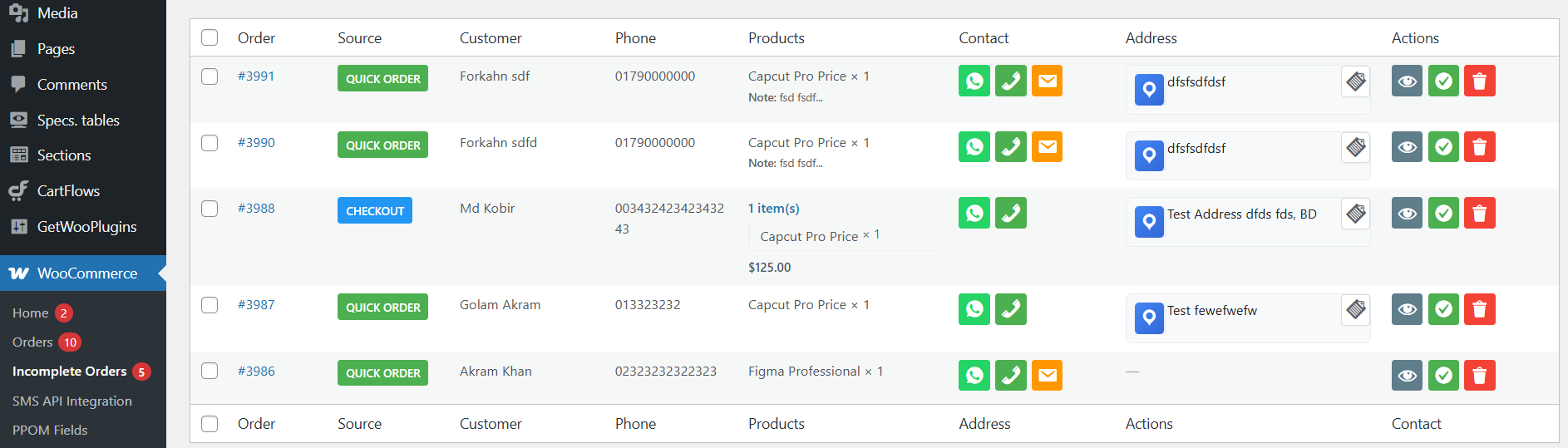The image size is (1568, 448).
Task: Open the WooCommerce sidebar menu
Action: click(x=86, y=273)
